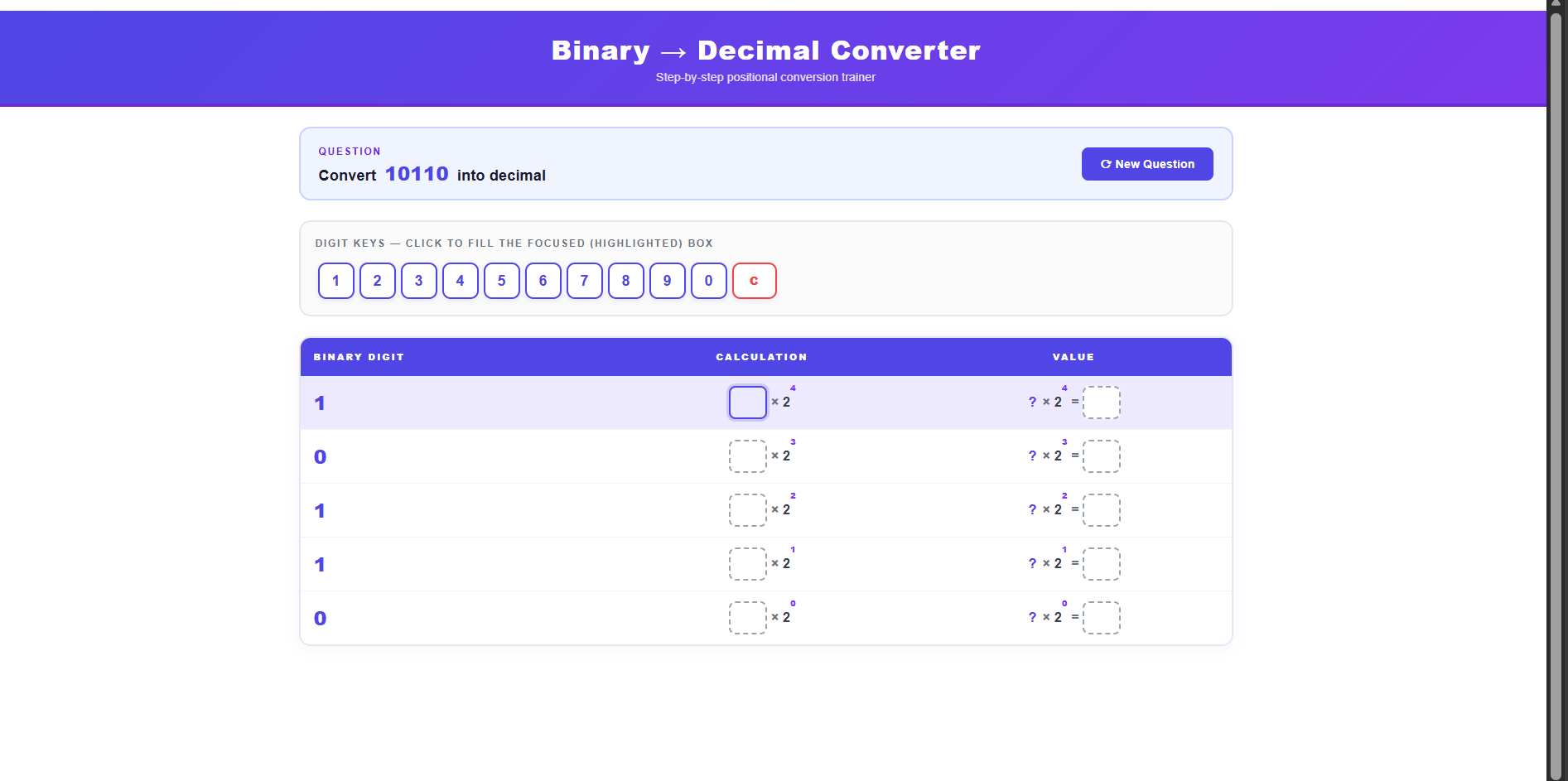
Task: Click the New Question button
Action: (x=1147, y=164)
